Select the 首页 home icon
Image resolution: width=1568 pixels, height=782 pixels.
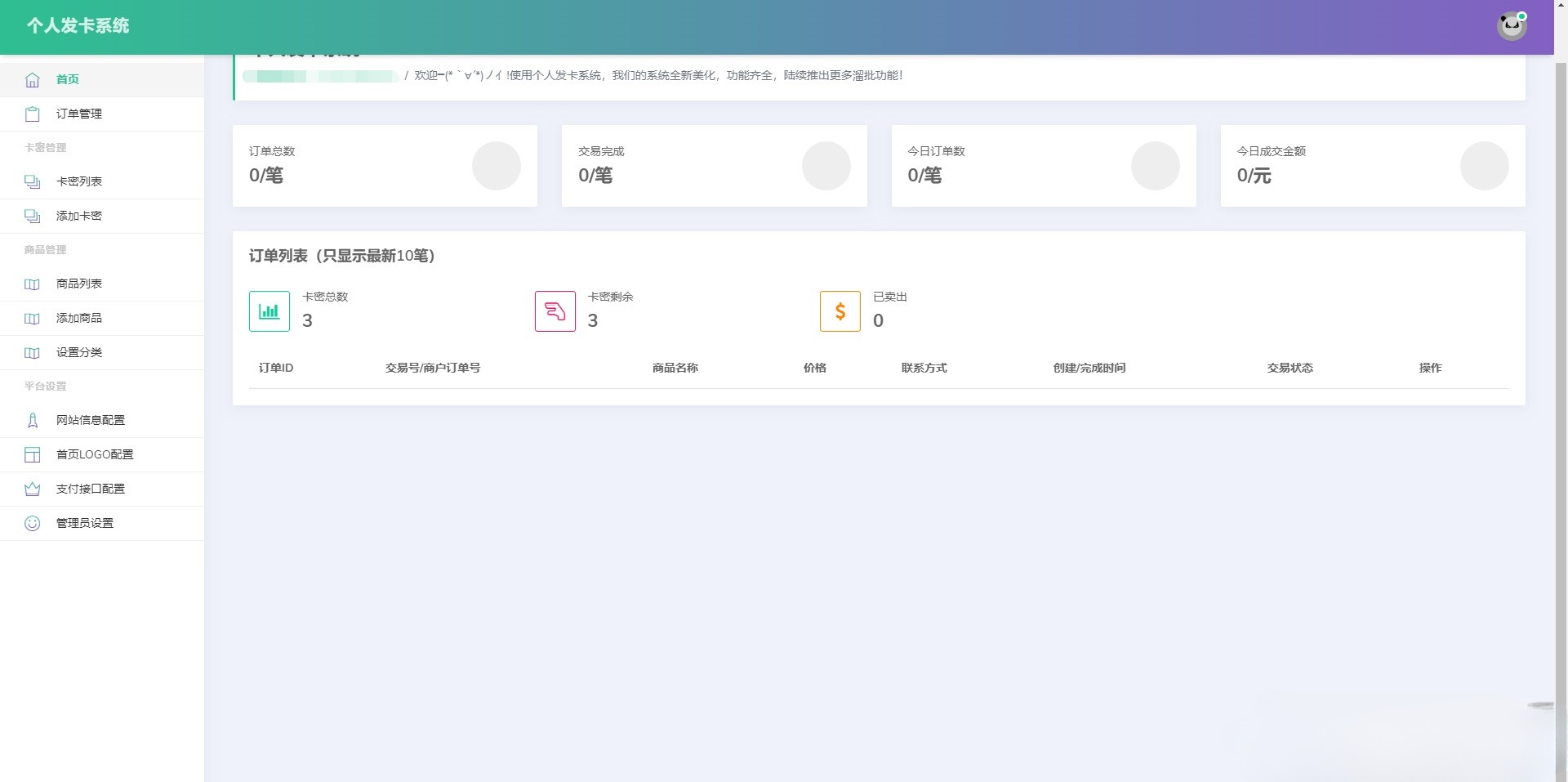pyautogui.click(x=33, y=79)
